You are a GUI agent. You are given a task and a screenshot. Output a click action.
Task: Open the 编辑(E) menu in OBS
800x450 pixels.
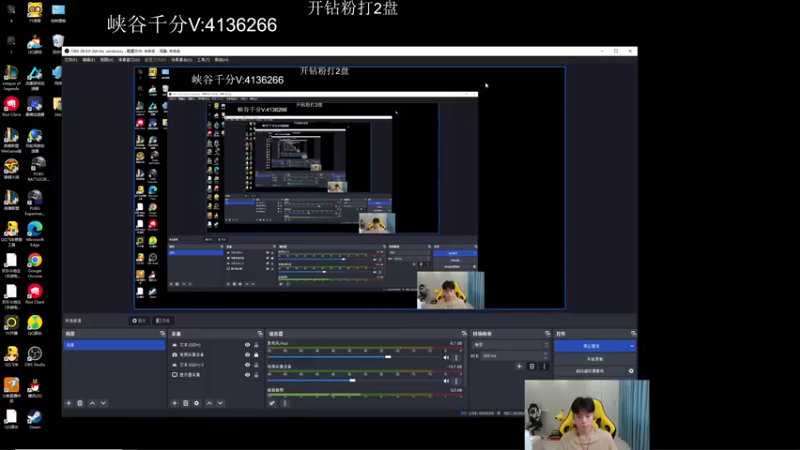[89, 60]
